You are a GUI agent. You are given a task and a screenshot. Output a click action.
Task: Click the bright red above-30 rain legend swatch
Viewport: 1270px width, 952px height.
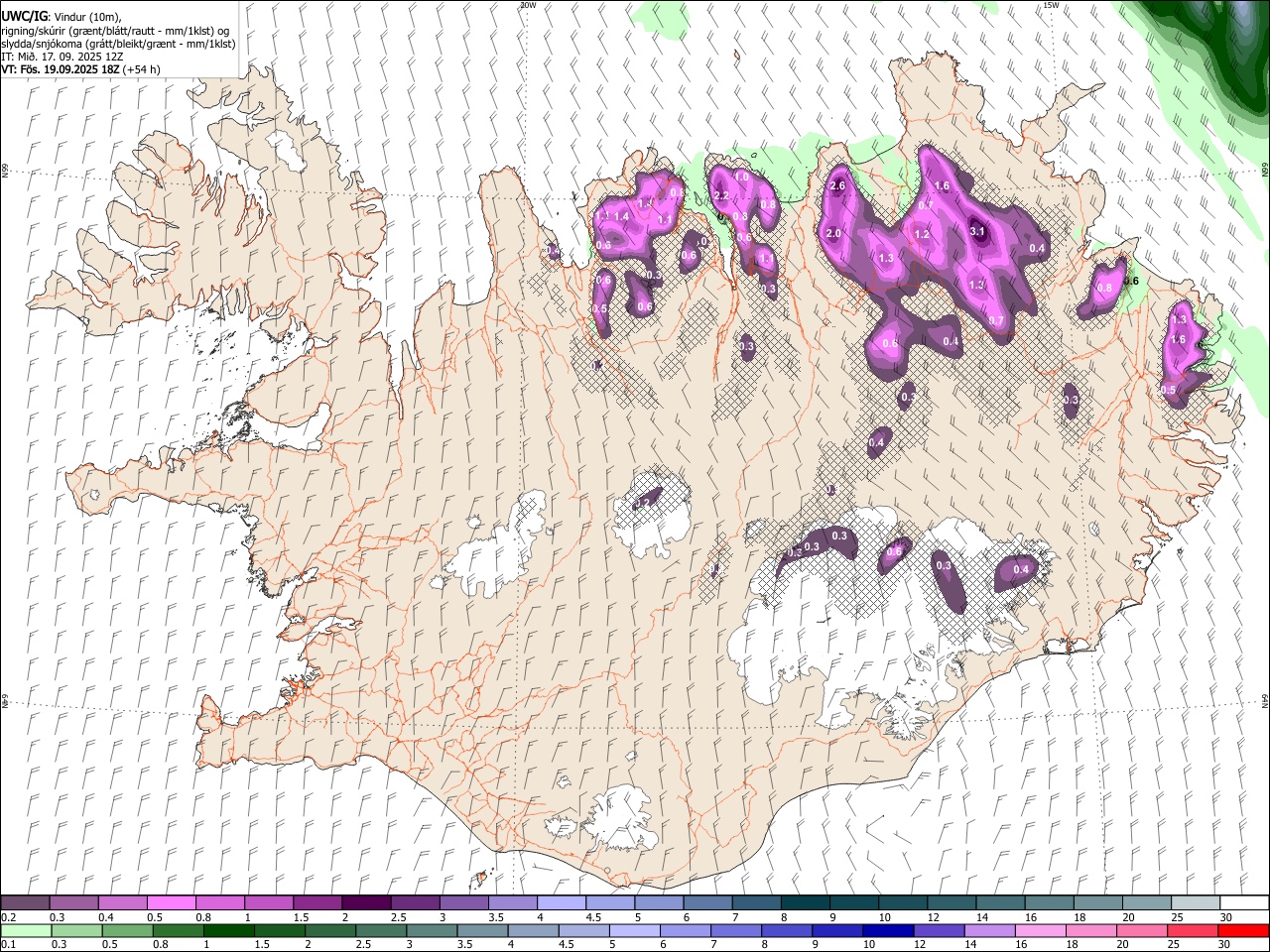(1242, 930)
